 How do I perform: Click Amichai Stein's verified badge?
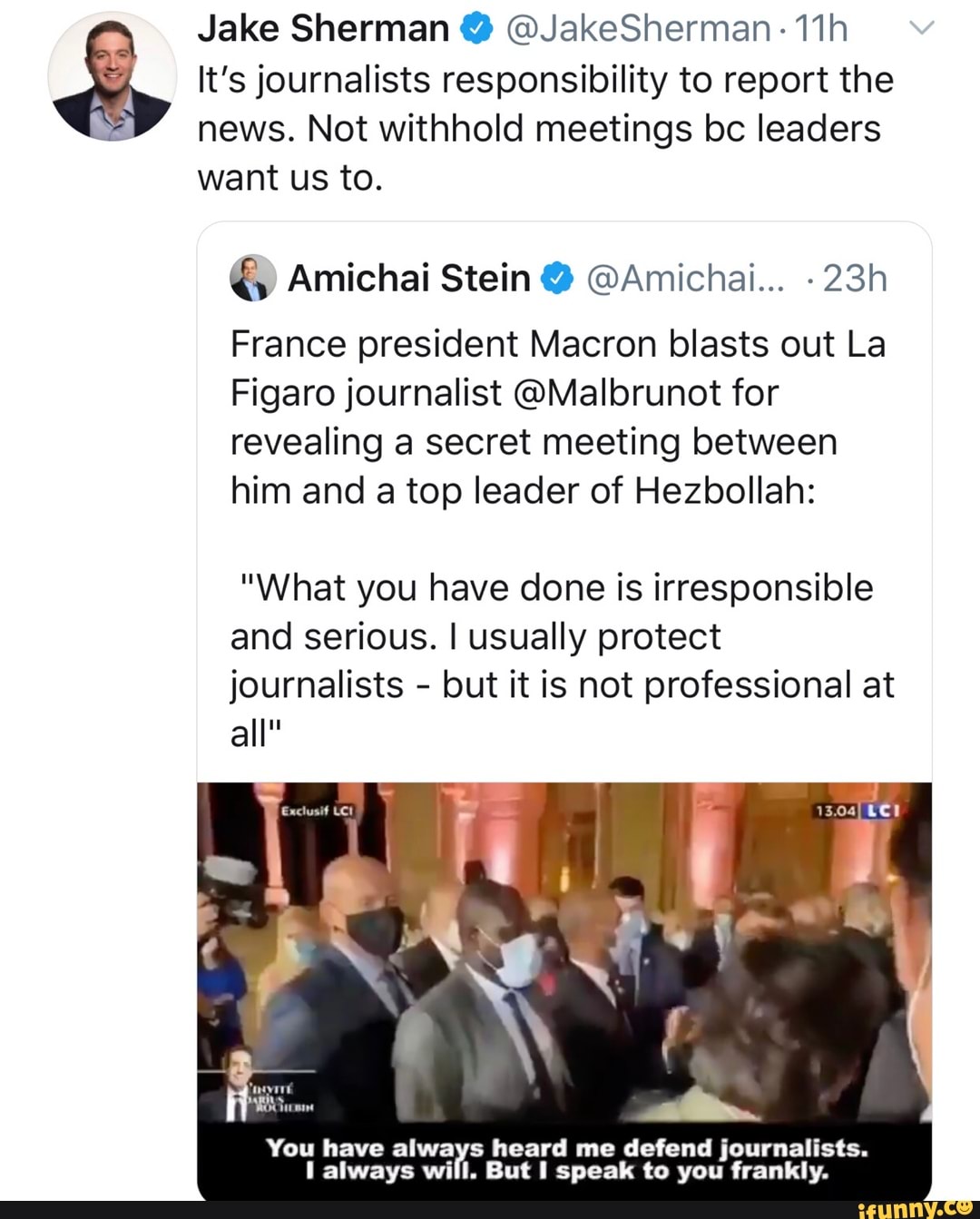(557, 279)
